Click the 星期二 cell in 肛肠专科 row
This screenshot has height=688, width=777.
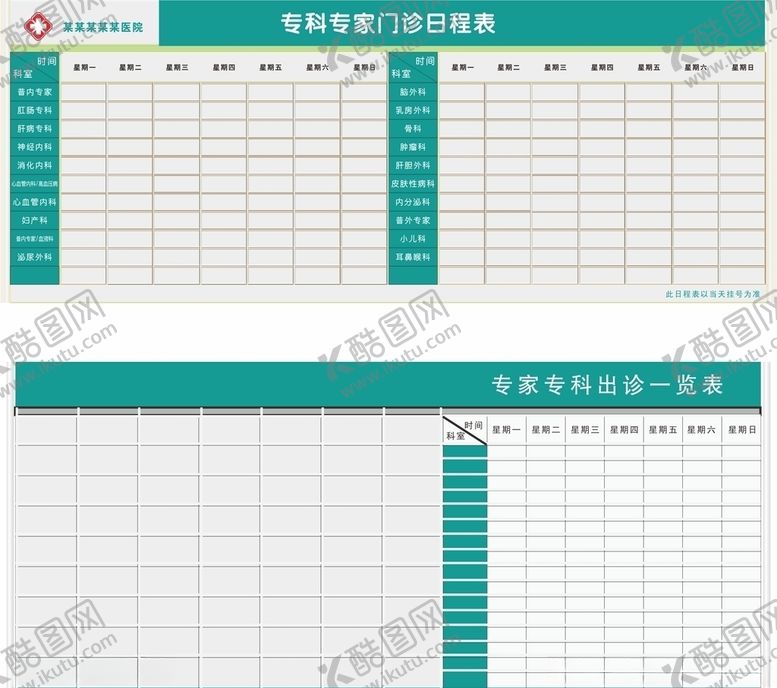point(130,111)
